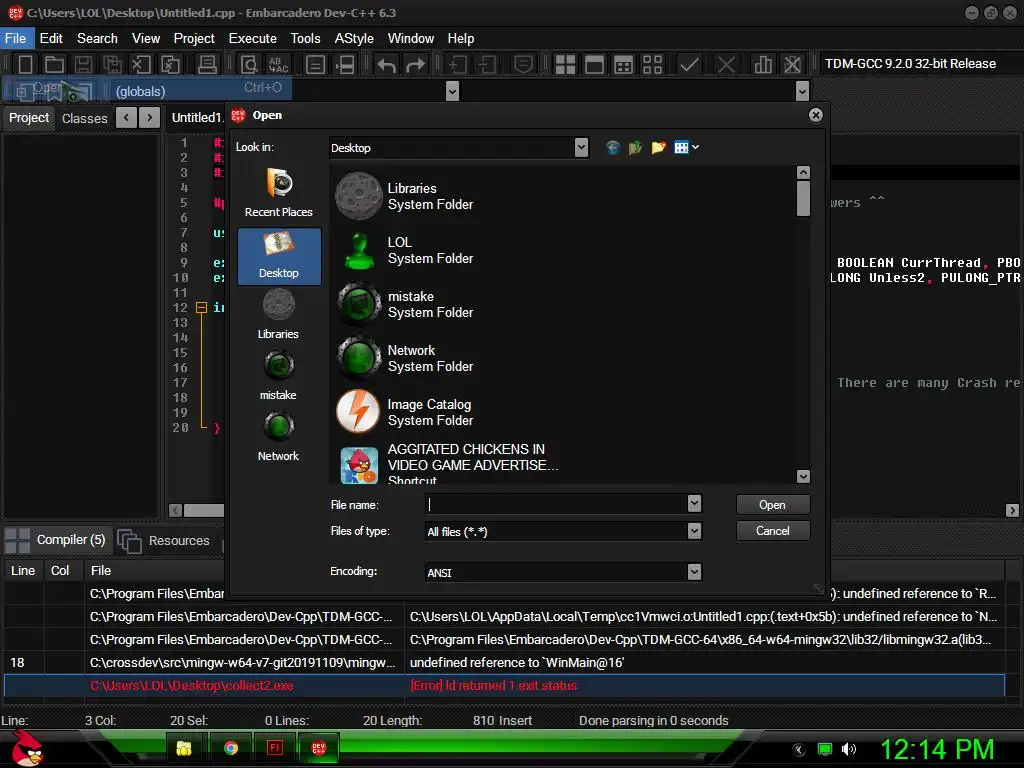This screenshot has width=1024, height=768.
Task: Click the Cancel button in dialog
Action: pos(773,531)
